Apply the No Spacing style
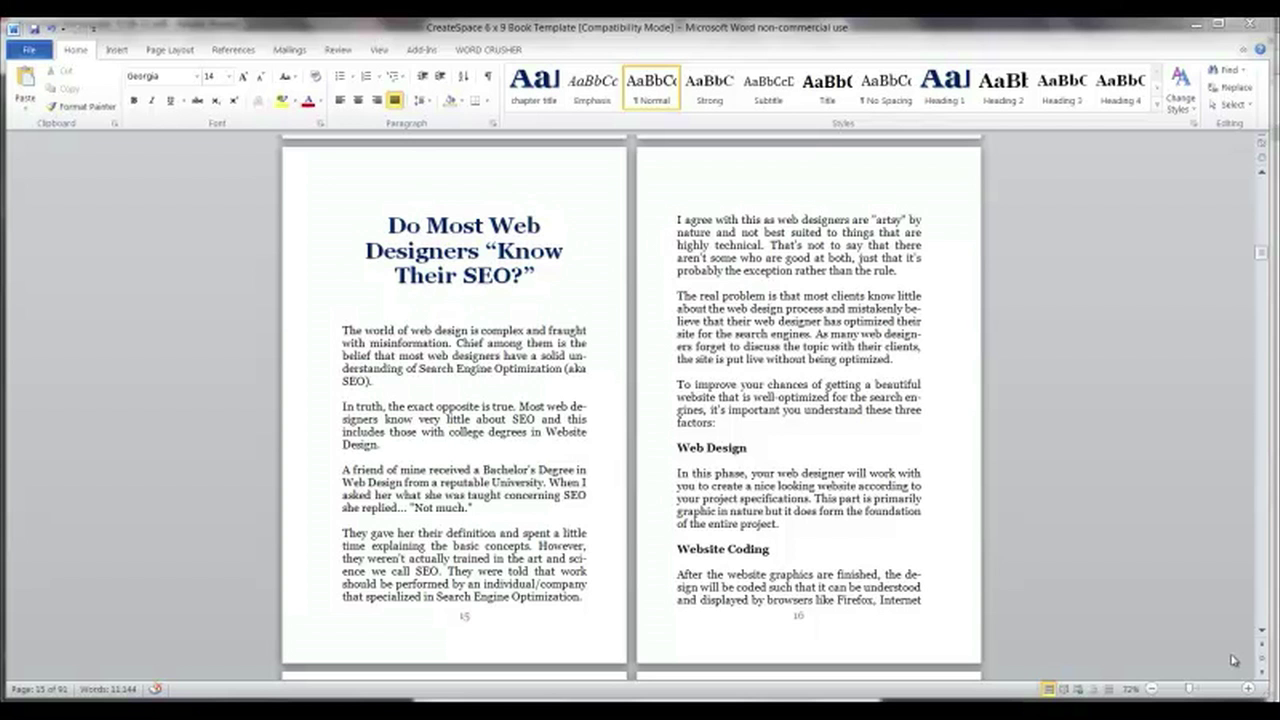1280x720 pixels. pos(886,86)
